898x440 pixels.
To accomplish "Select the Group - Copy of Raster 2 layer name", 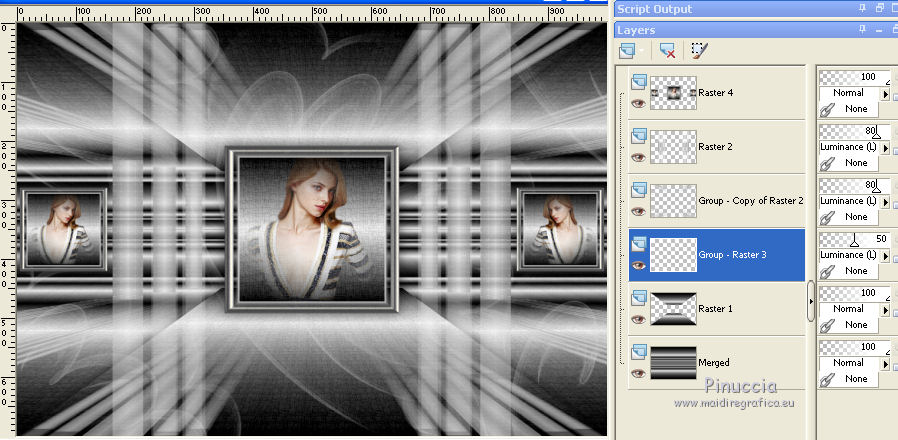I will 751,201.
